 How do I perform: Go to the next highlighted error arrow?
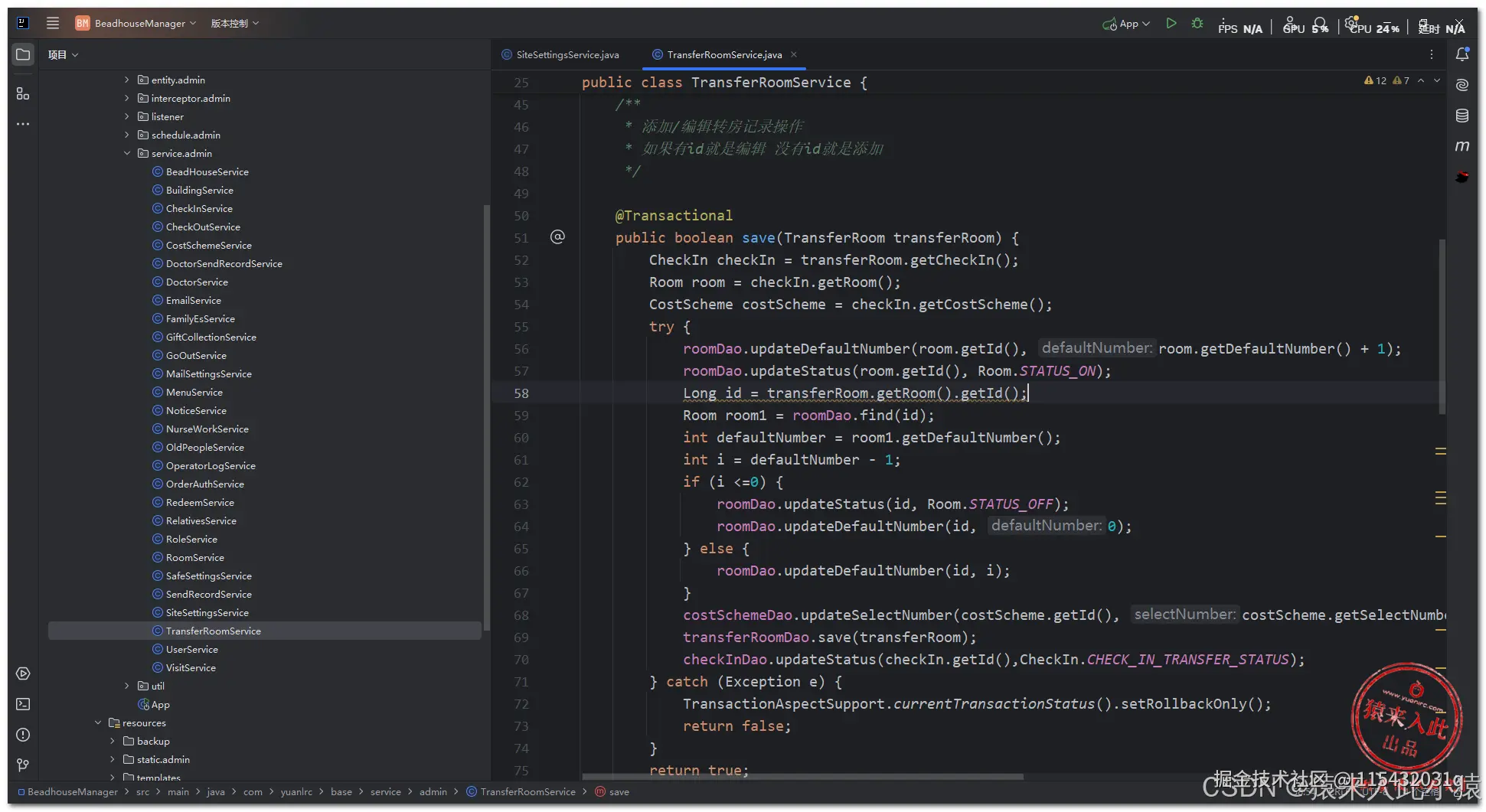coord(1437,80)
